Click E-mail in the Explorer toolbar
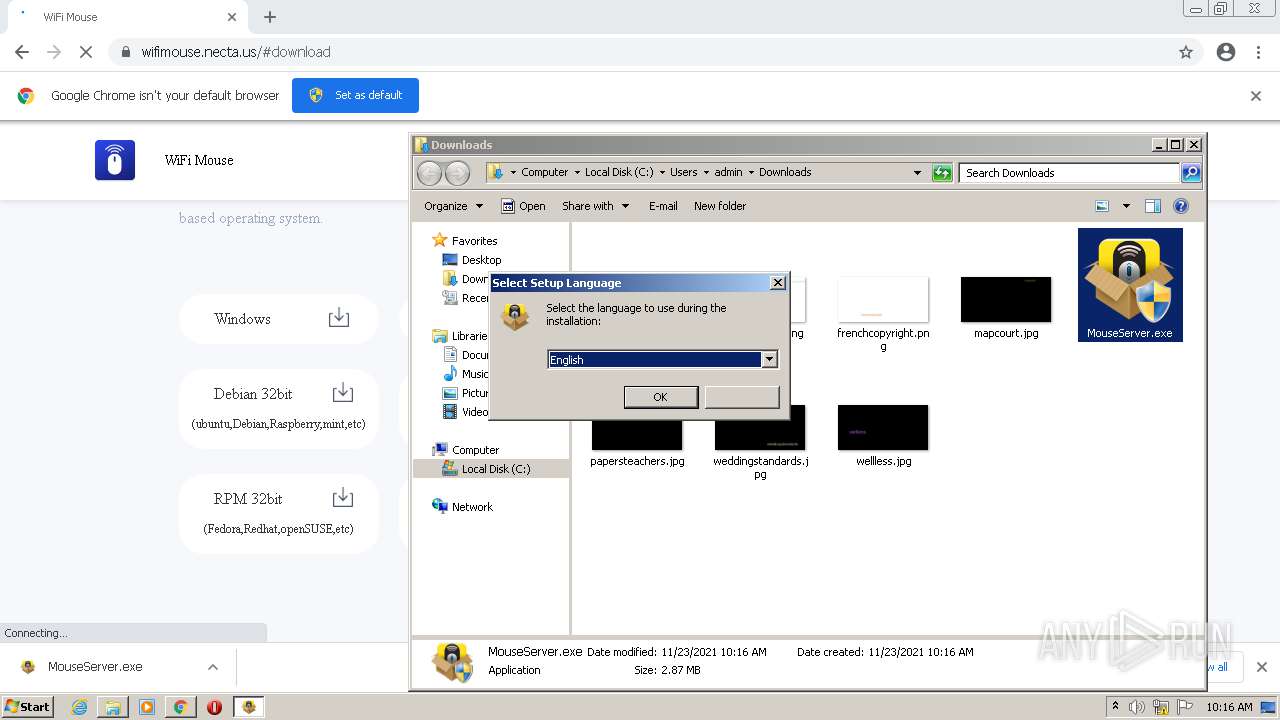 click(x=663, y=206)
